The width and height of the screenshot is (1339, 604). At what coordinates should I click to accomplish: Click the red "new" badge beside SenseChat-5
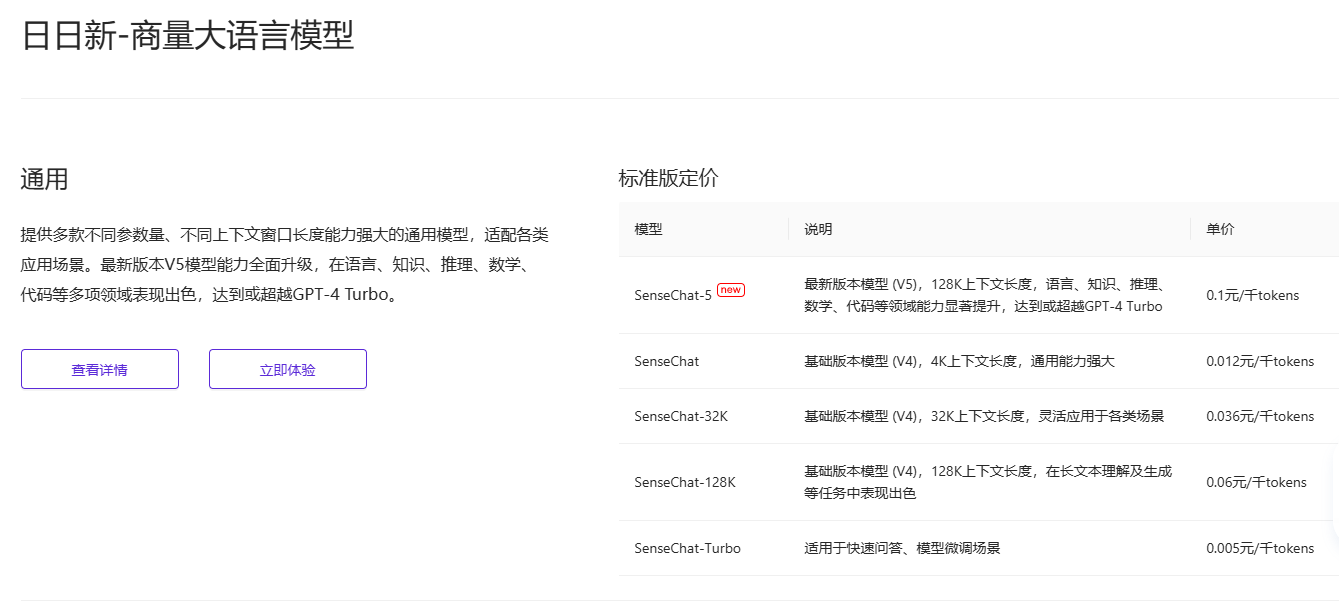pos(731,290)
